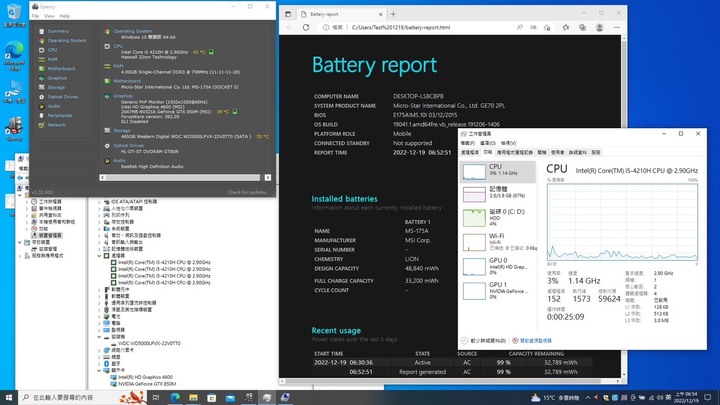Refresh the Battery report page in Edge
This screenshot has height=405, width=720.
point(306,28)
